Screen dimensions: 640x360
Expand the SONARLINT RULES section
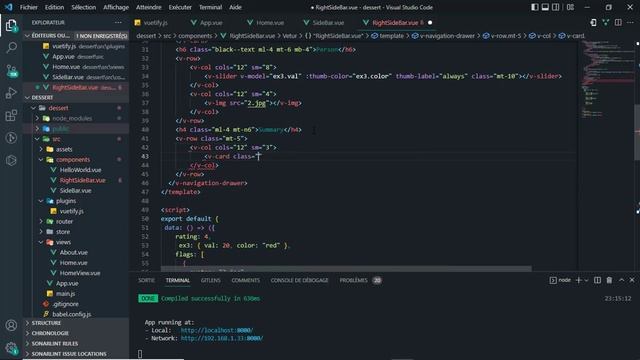click(76, 344)
